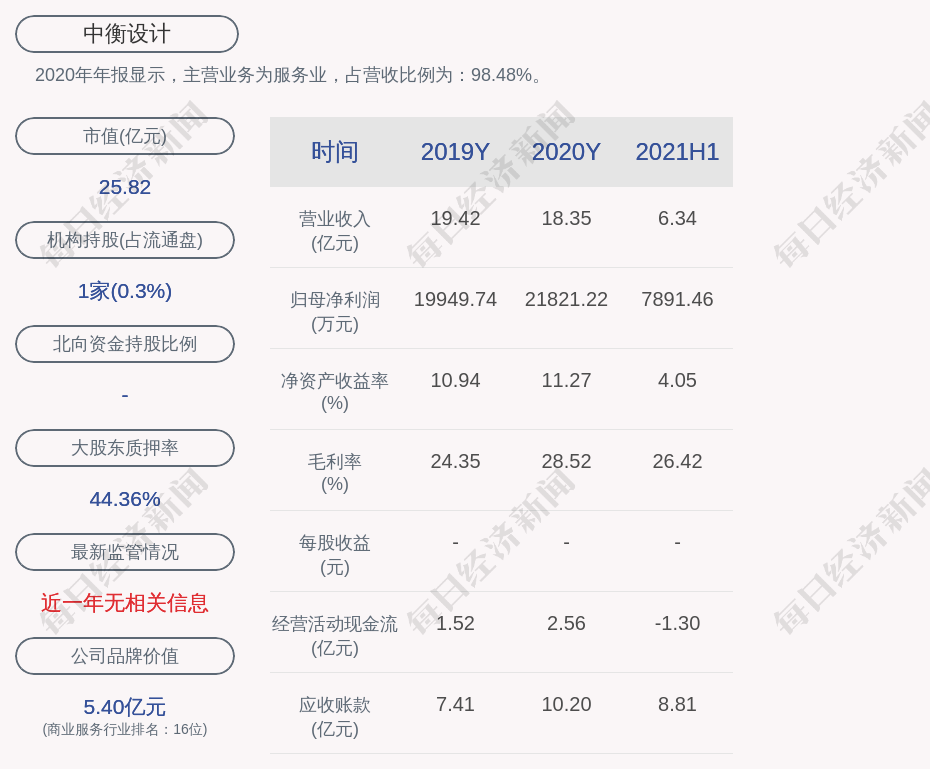
Task: Click the 净资产收益率 row label
Action: click(x=335, y=391)
